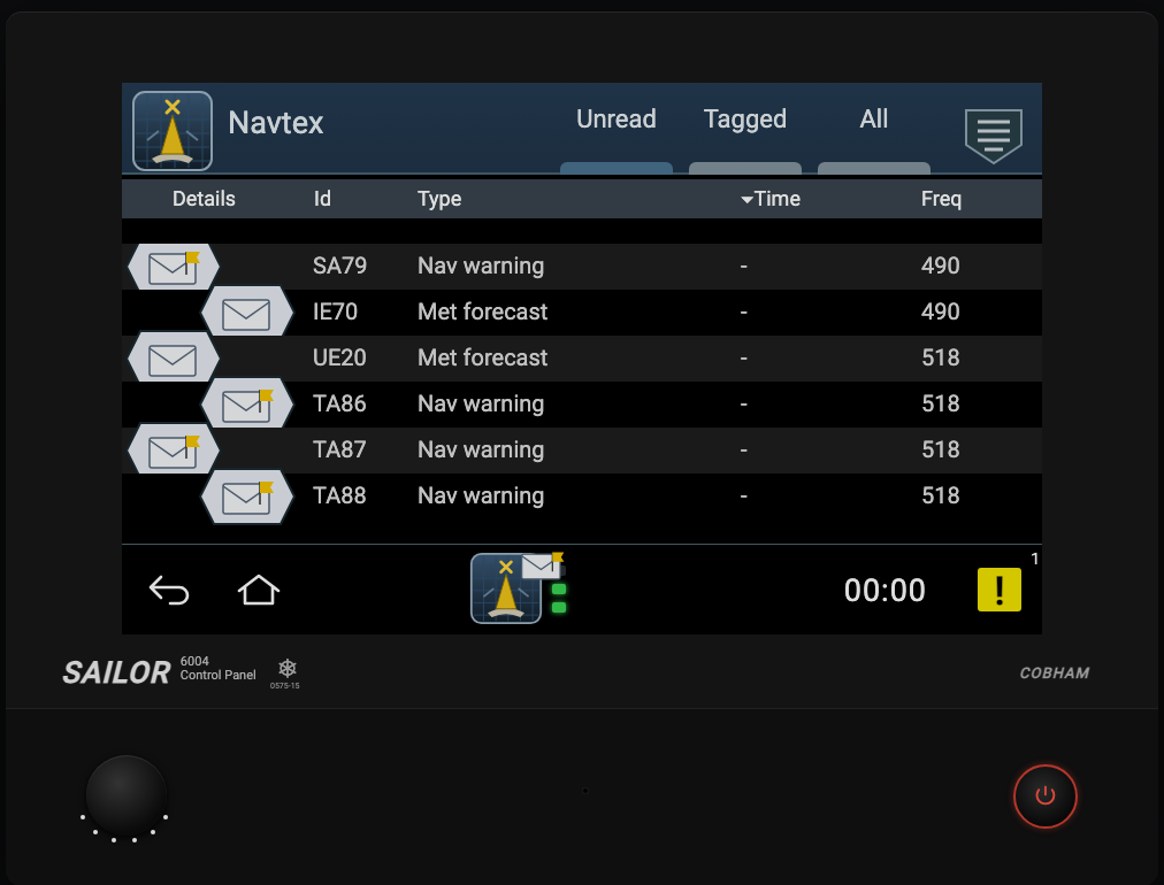Click the rotary knob on the panel
The height and width of the screenshot is (885, 1164).
click(126, 796)
